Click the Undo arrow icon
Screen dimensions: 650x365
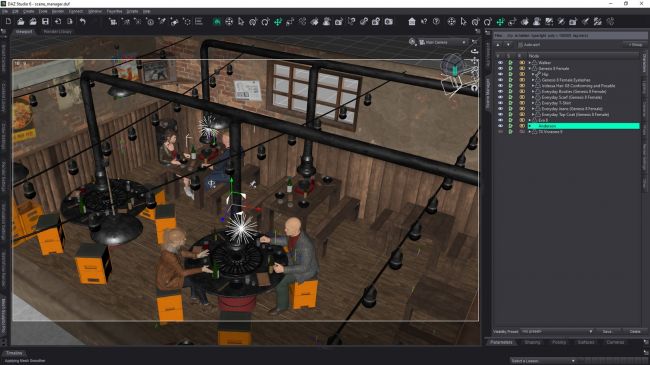tap(82, 22)
